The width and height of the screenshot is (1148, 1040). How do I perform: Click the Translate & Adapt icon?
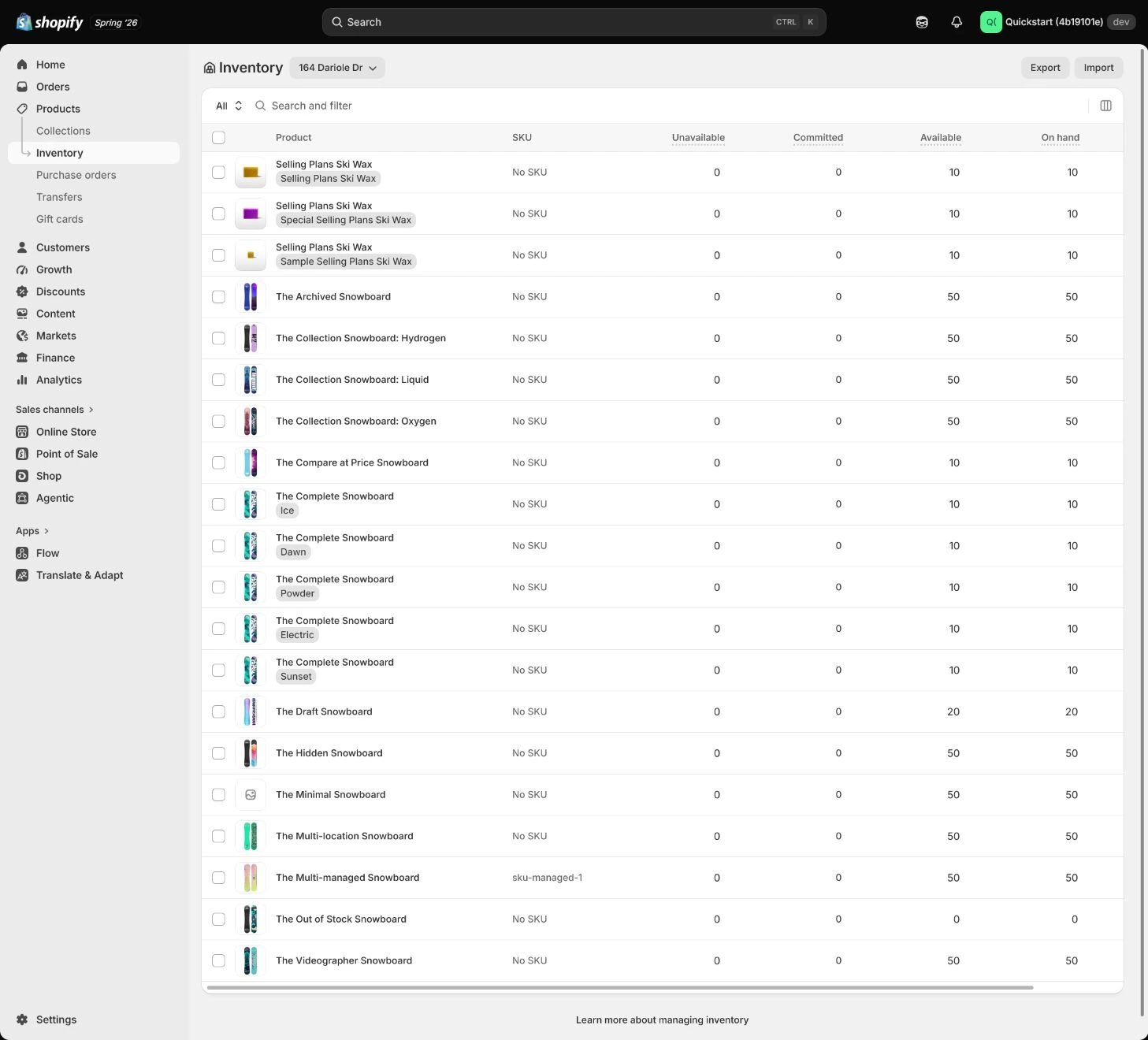22,575
